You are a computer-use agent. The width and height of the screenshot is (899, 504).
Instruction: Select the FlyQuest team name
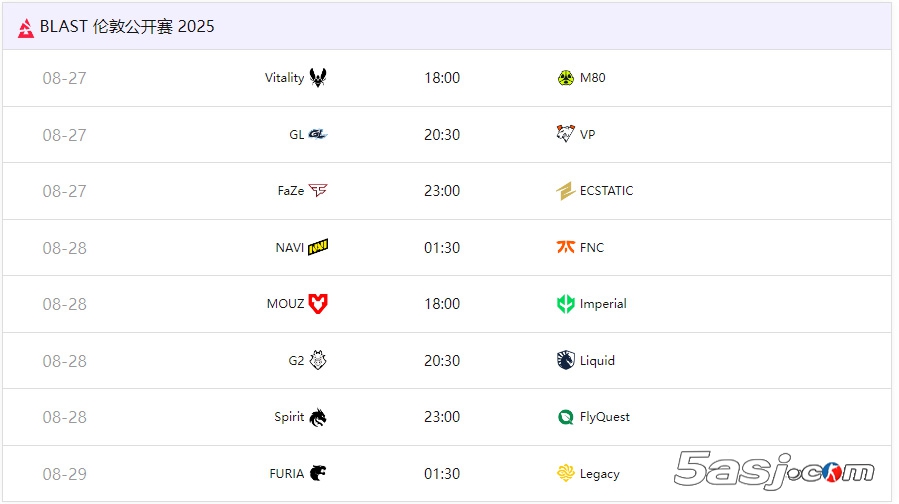click(x=605, y=417)
